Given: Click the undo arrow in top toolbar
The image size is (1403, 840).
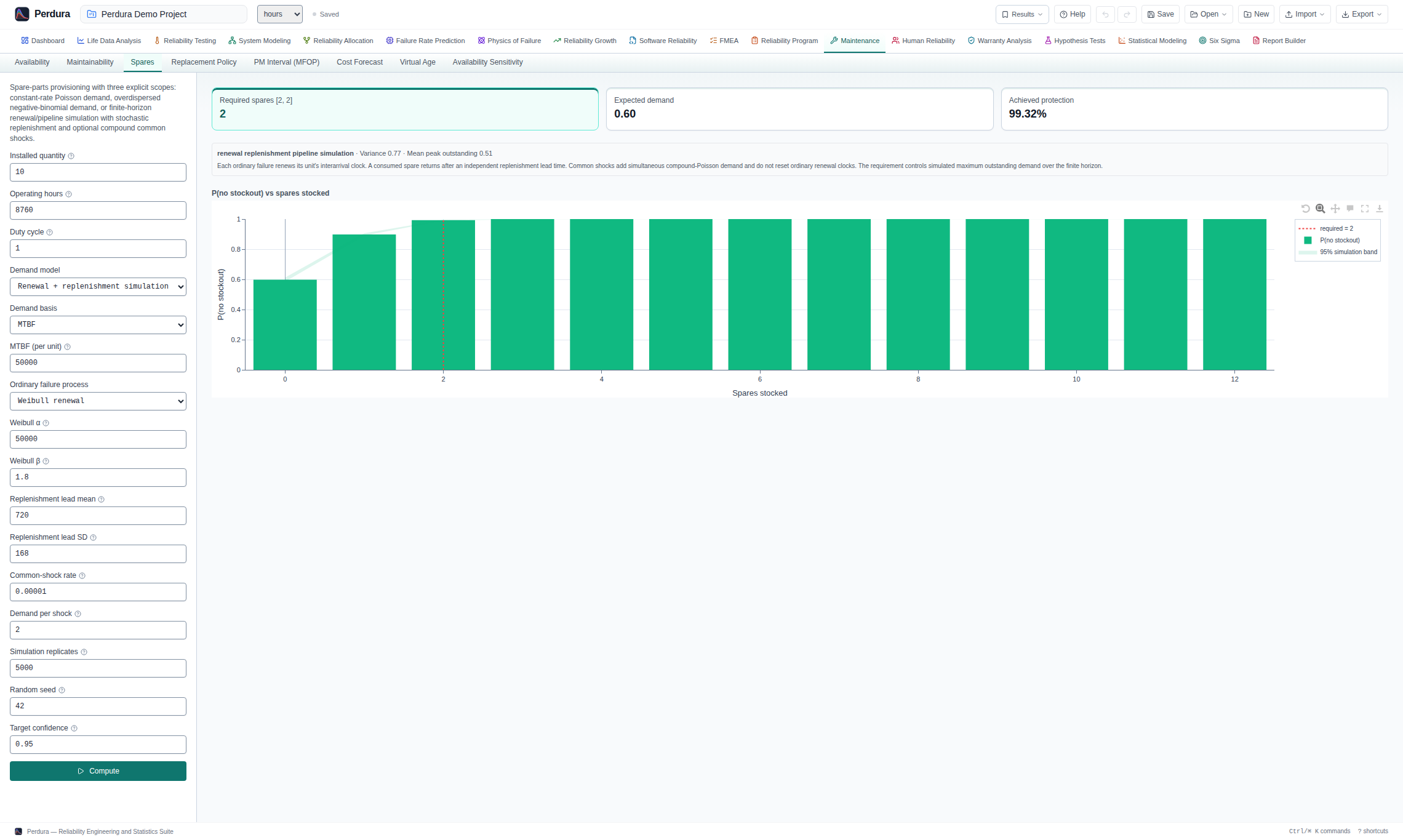Looking at the screenshot, I should [1105, 14].
